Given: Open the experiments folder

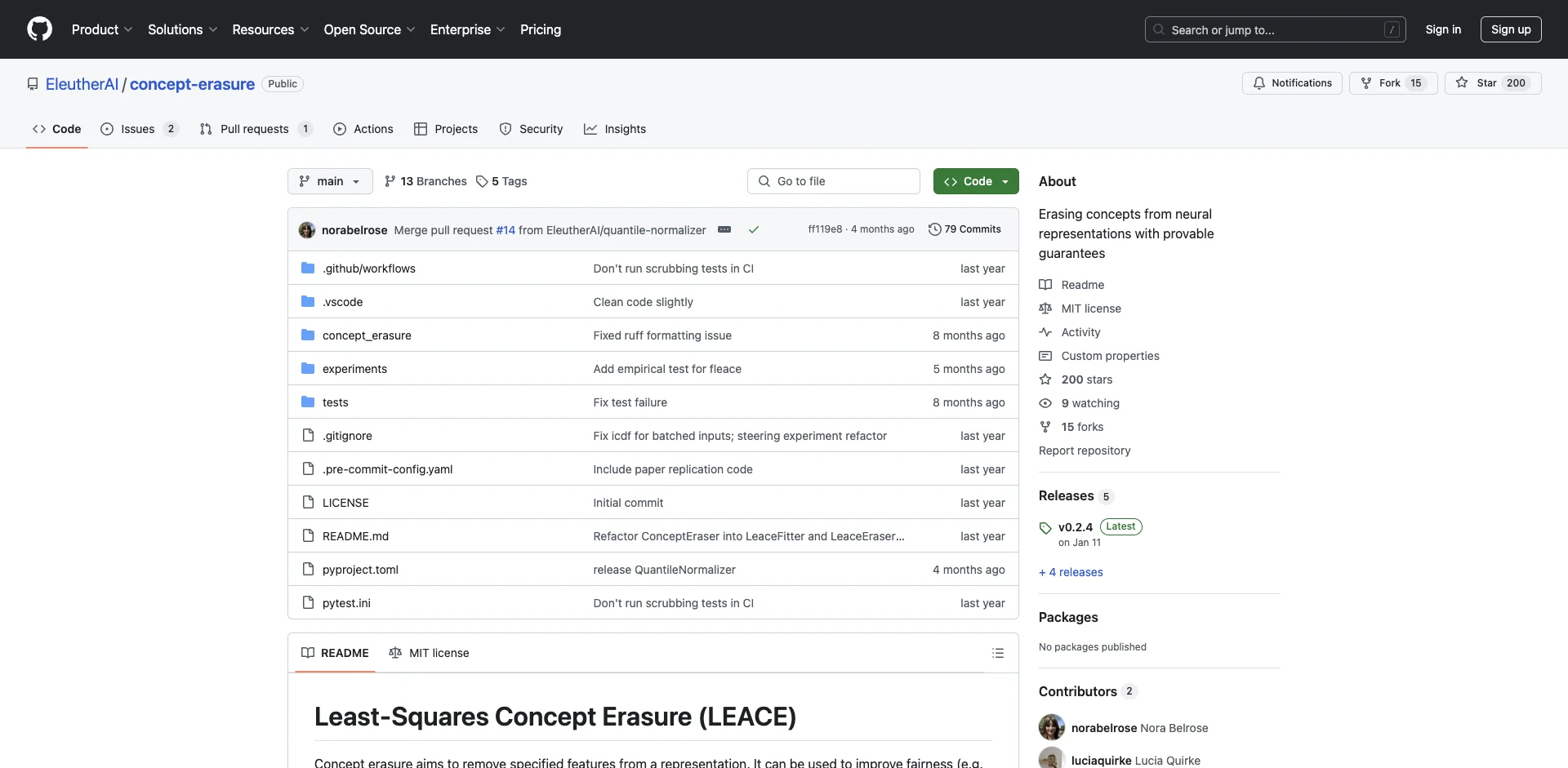Looking at the screenshot, I should 354,369.
